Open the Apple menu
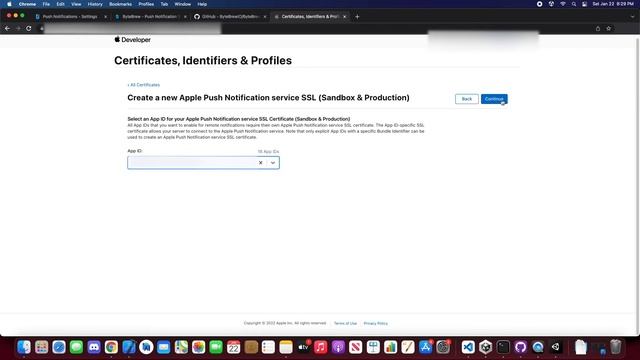Screen dimensions: 640x360 (x=9, y=4)
